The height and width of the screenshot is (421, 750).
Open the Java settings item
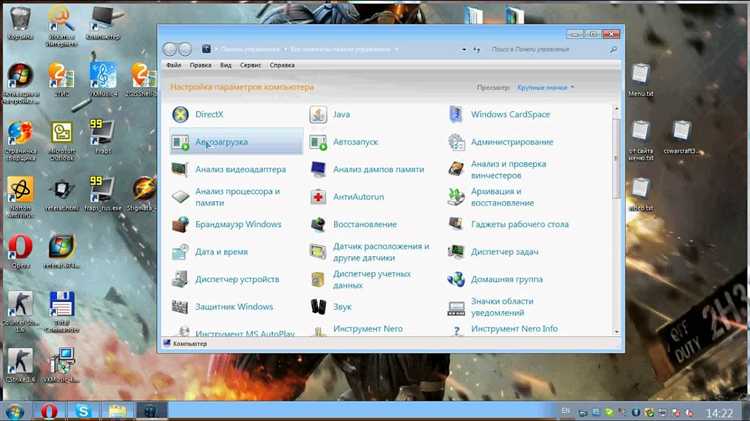318,115
